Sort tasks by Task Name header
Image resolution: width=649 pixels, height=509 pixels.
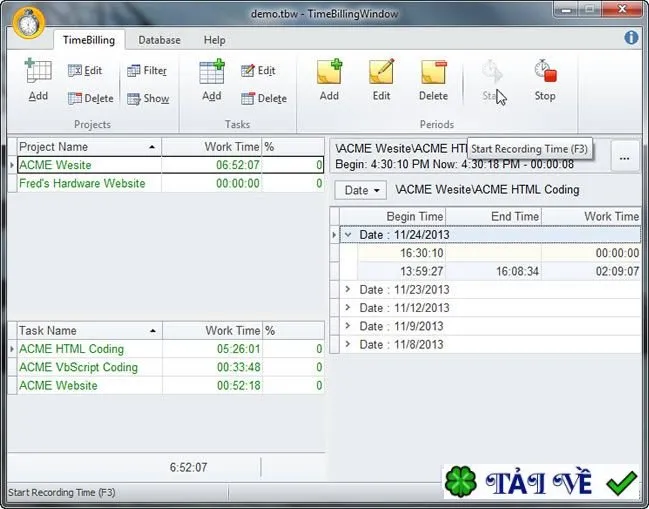[89, 331]
